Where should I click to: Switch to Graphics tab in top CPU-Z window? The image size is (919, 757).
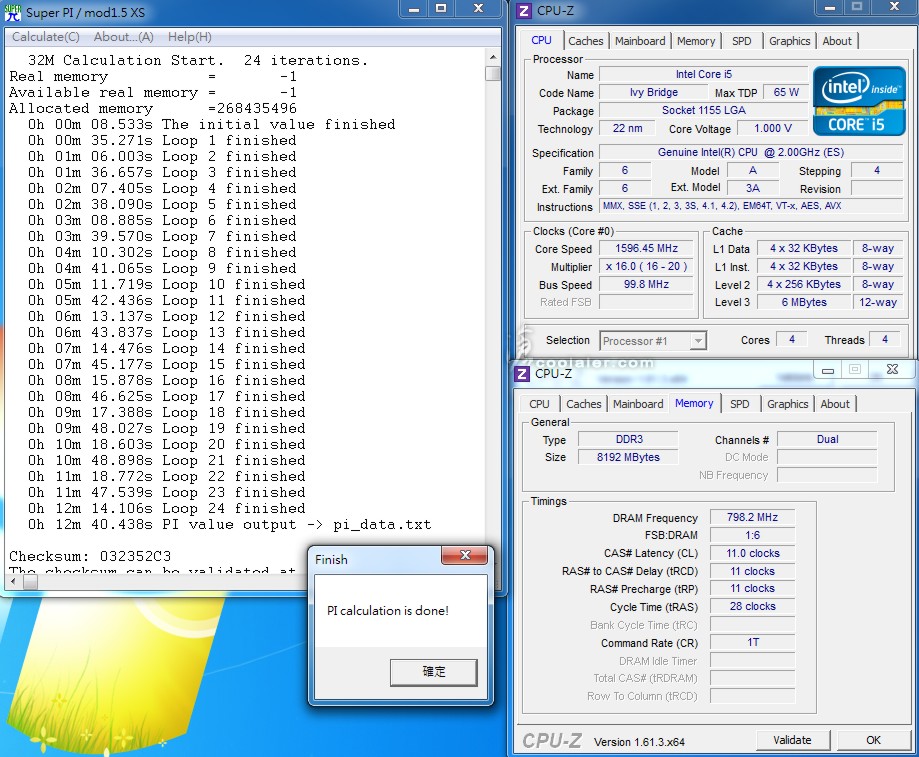pos(789,41)
